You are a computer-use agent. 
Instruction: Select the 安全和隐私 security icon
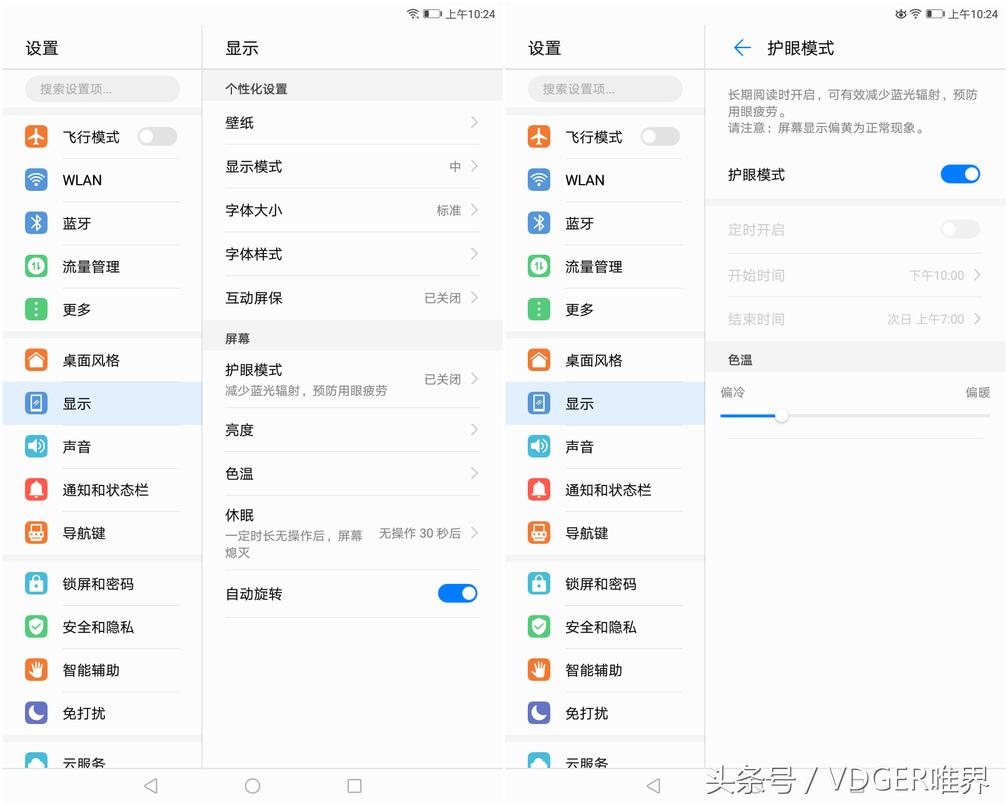37,627
